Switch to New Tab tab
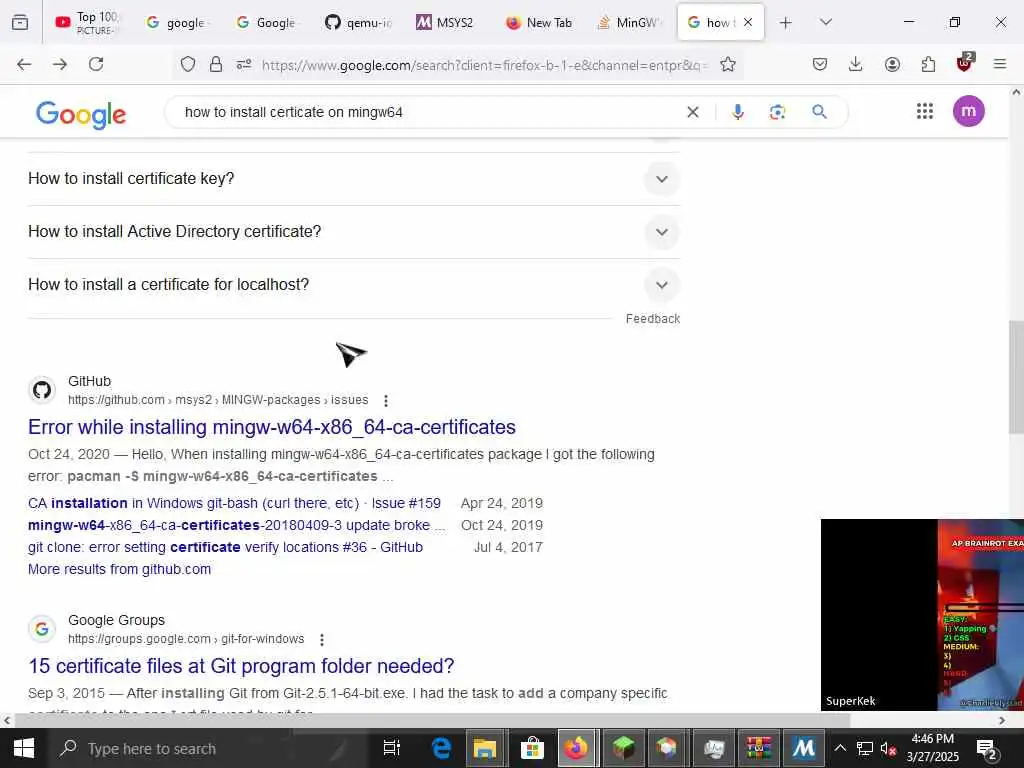 (x=539, y=22)
